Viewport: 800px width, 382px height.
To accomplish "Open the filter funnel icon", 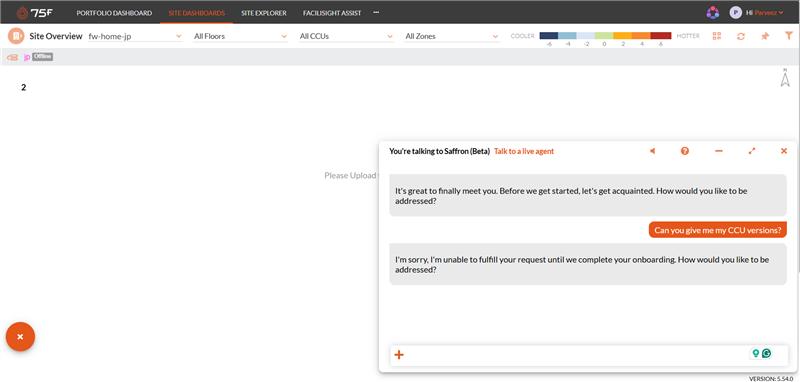I will (x=788, y=36).
